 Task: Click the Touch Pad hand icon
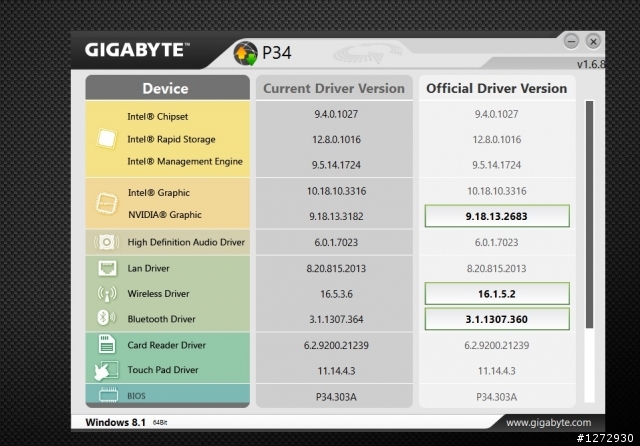pyautogui.click(x=106, y=370)
